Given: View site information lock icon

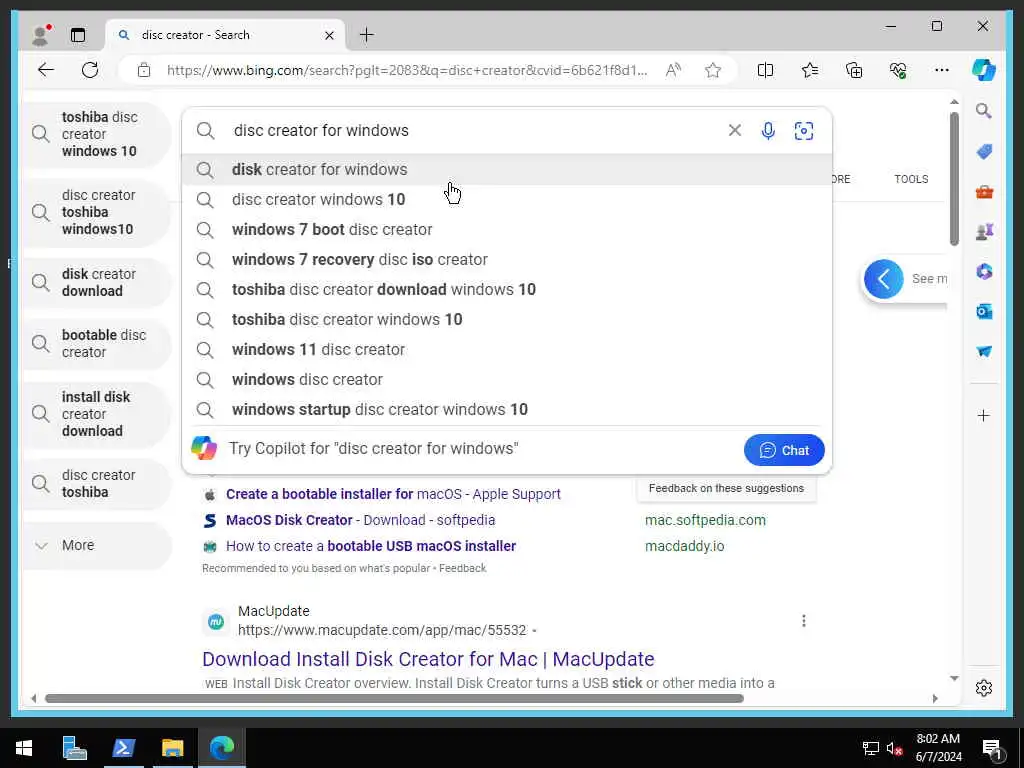Looking at the screenshot, I should (144, 70).
